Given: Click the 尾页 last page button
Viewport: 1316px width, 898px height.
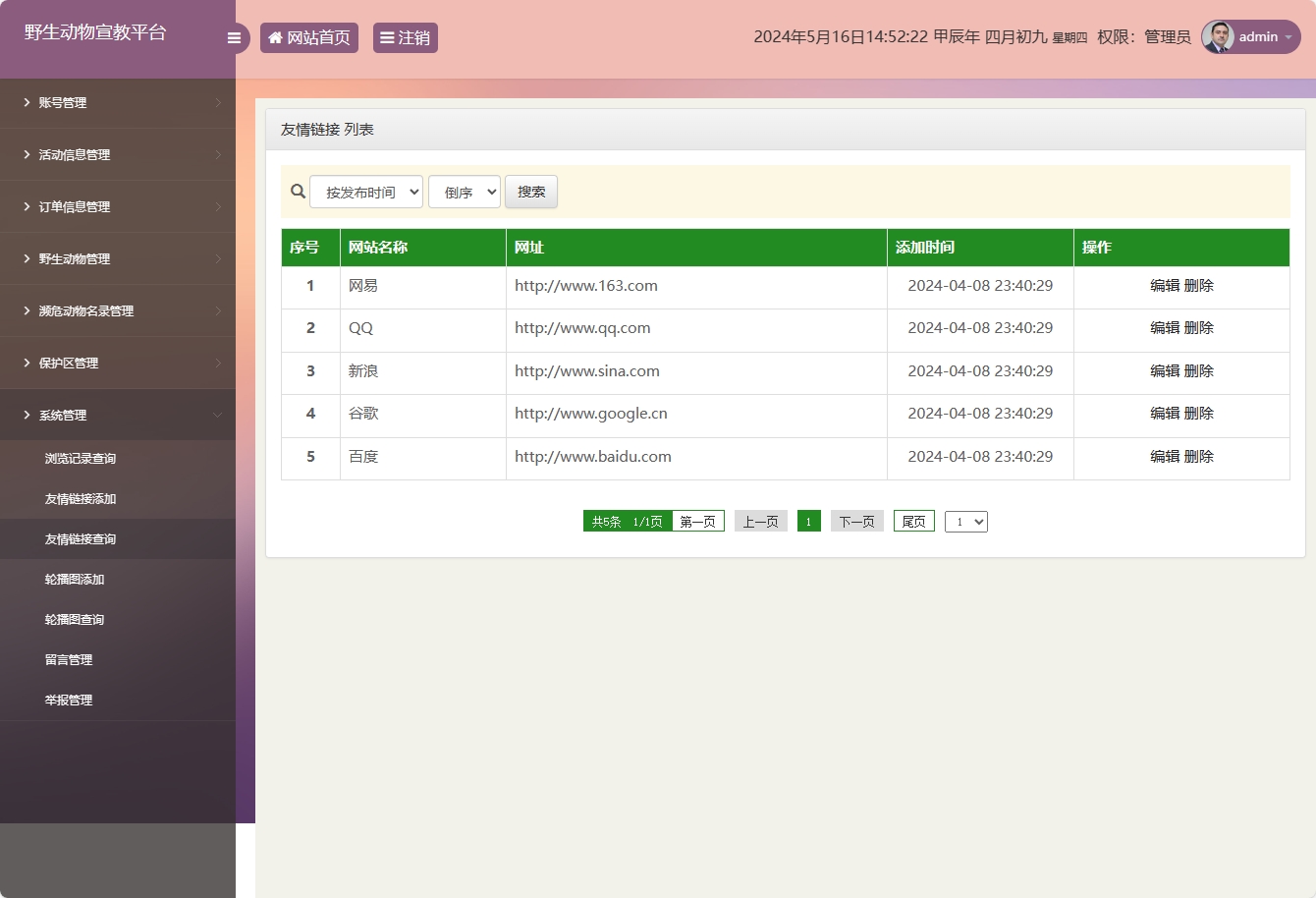Looking at the screenshot, I should [x=913, y=522].
